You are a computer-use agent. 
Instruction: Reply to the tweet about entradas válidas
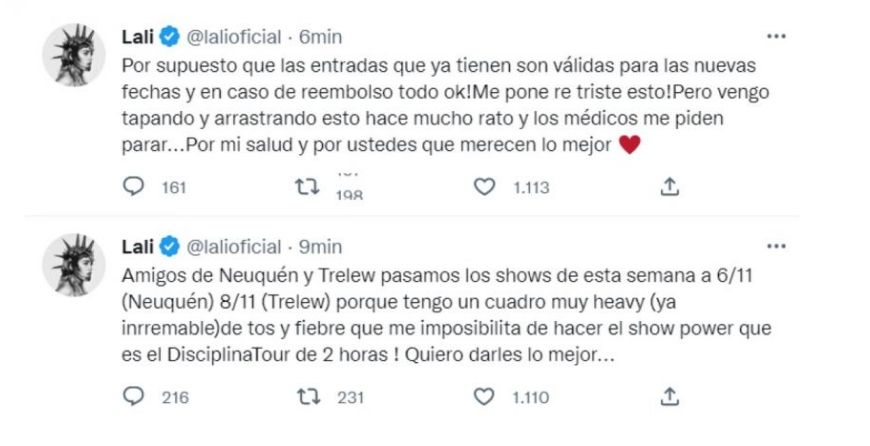point(133,188)
